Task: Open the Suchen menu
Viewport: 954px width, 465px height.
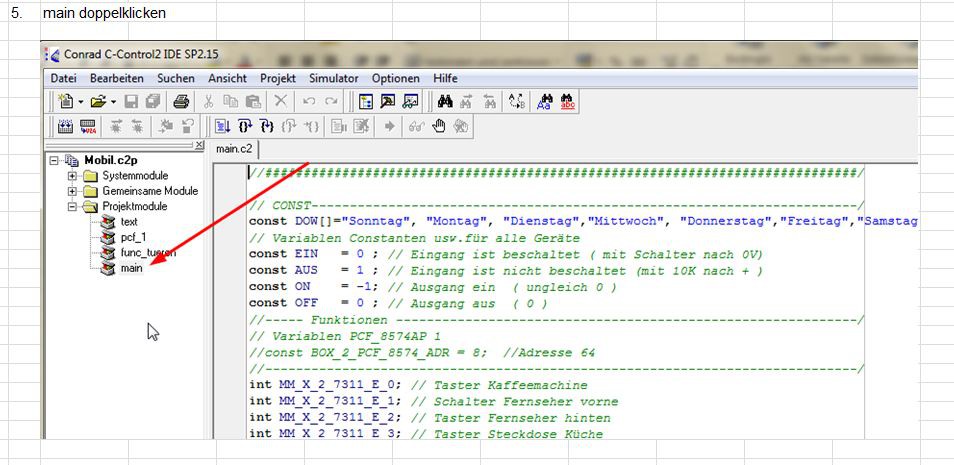Action: [176, 79]
